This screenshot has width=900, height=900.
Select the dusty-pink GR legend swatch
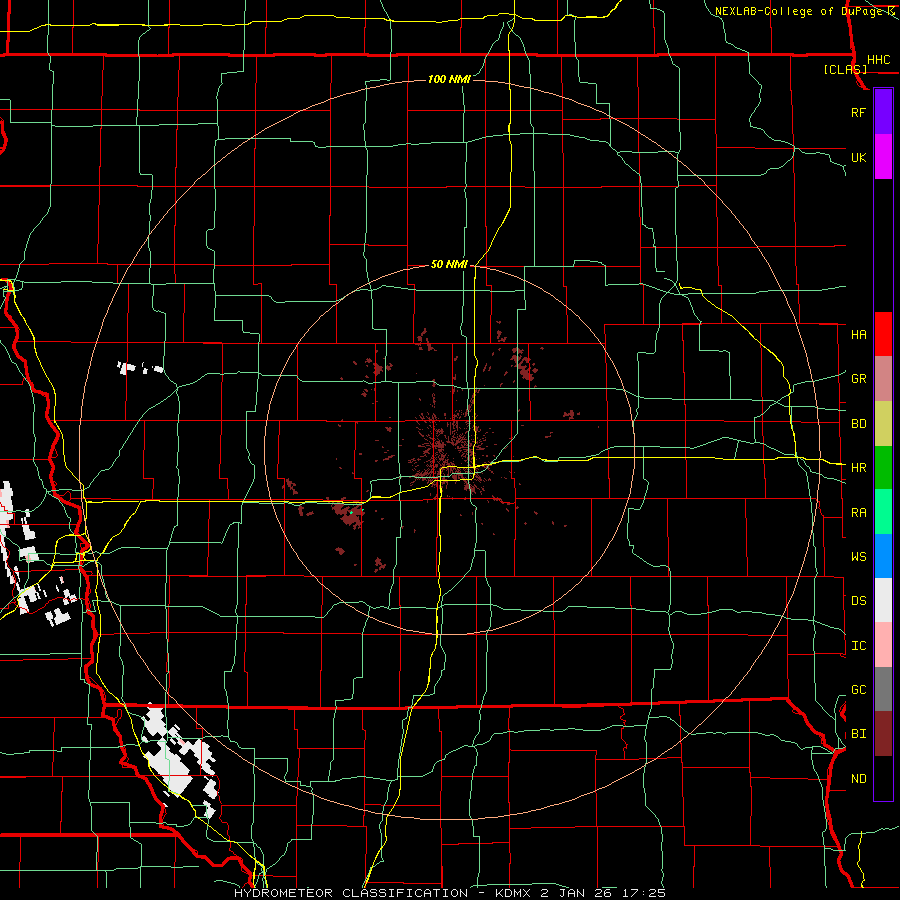[x=883, y=379]
